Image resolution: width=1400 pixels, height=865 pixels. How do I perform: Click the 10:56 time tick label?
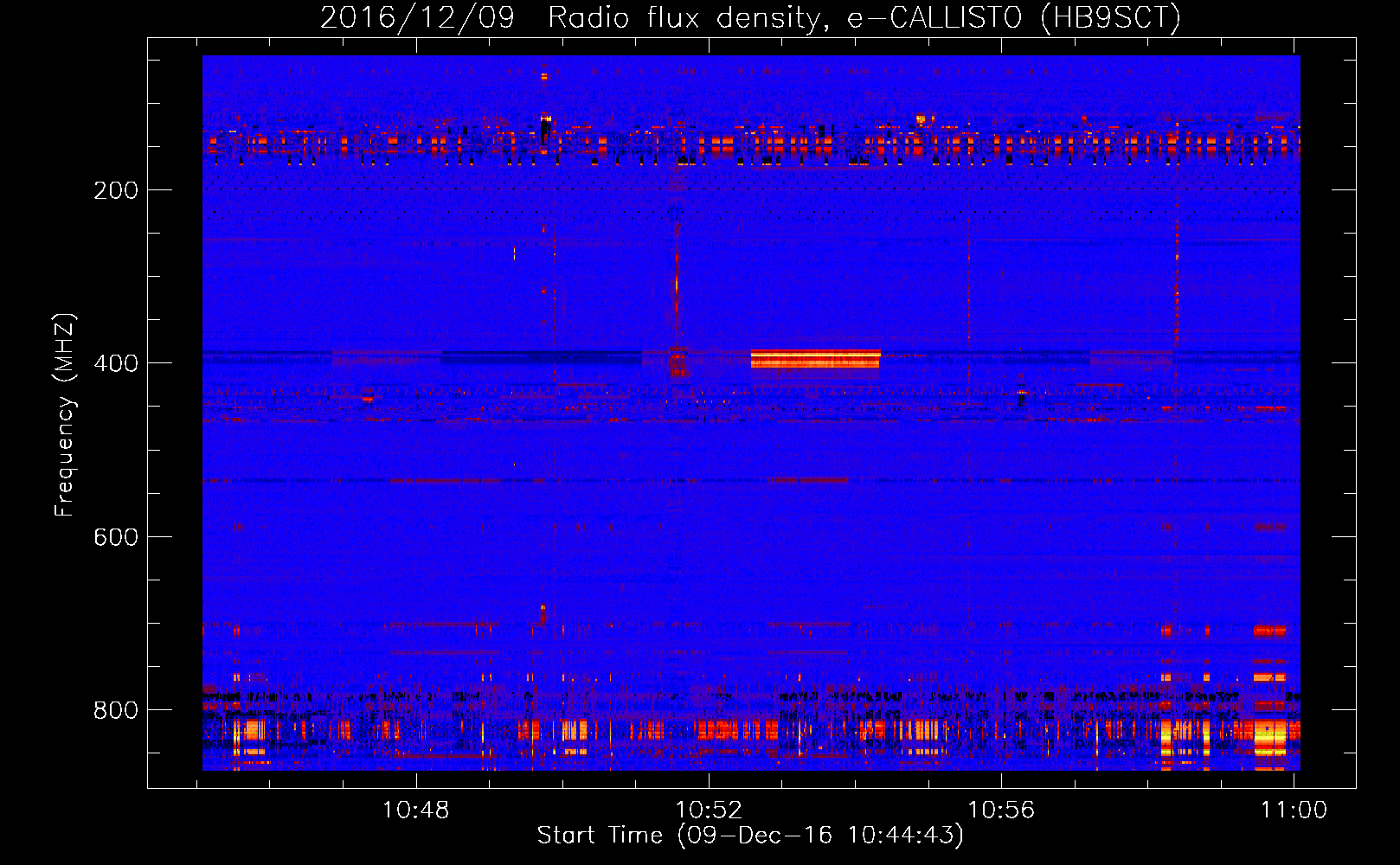1001,811
